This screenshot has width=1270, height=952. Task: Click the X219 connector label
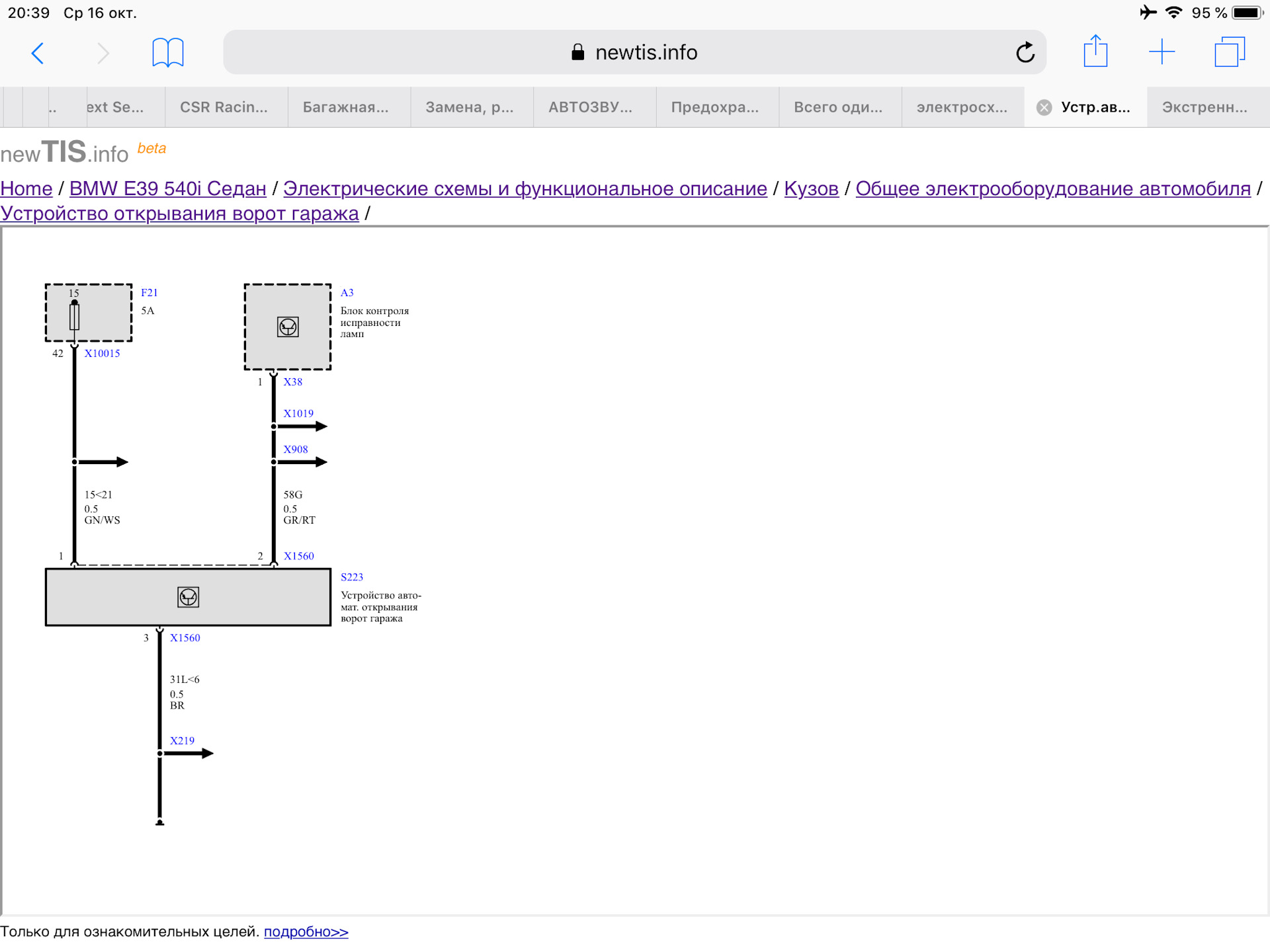[x=182, y=740]
